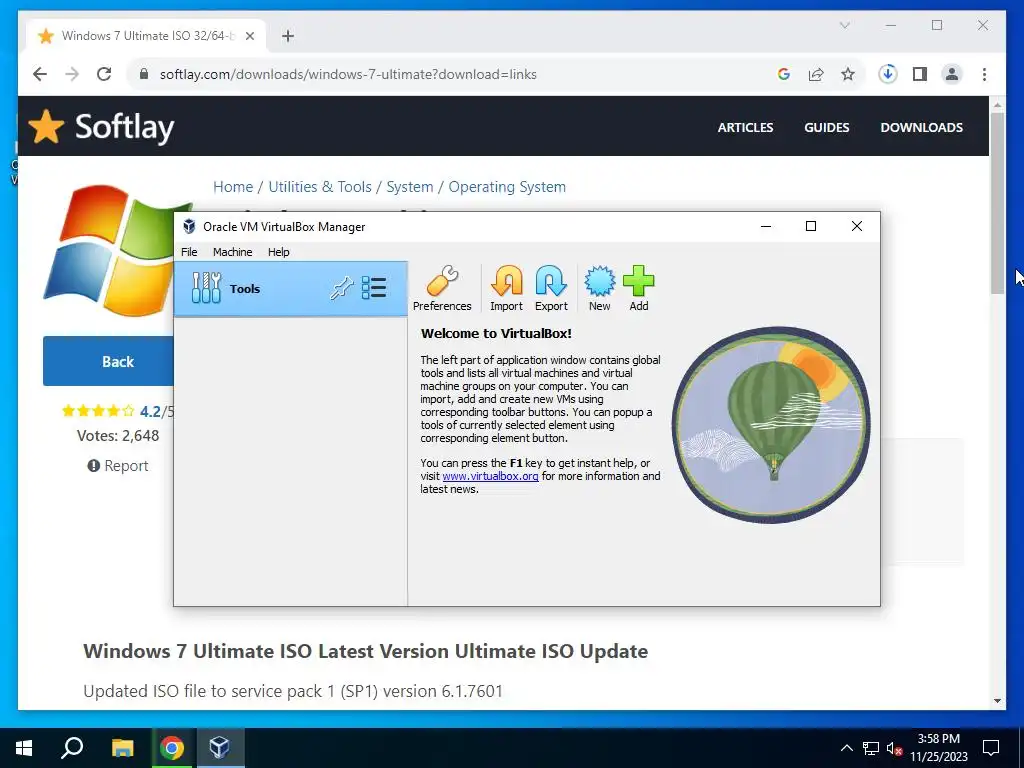The image size is (1024, 768).
Task: Switch to Chrome in the taskbar
Action: [x=172, y=748]
